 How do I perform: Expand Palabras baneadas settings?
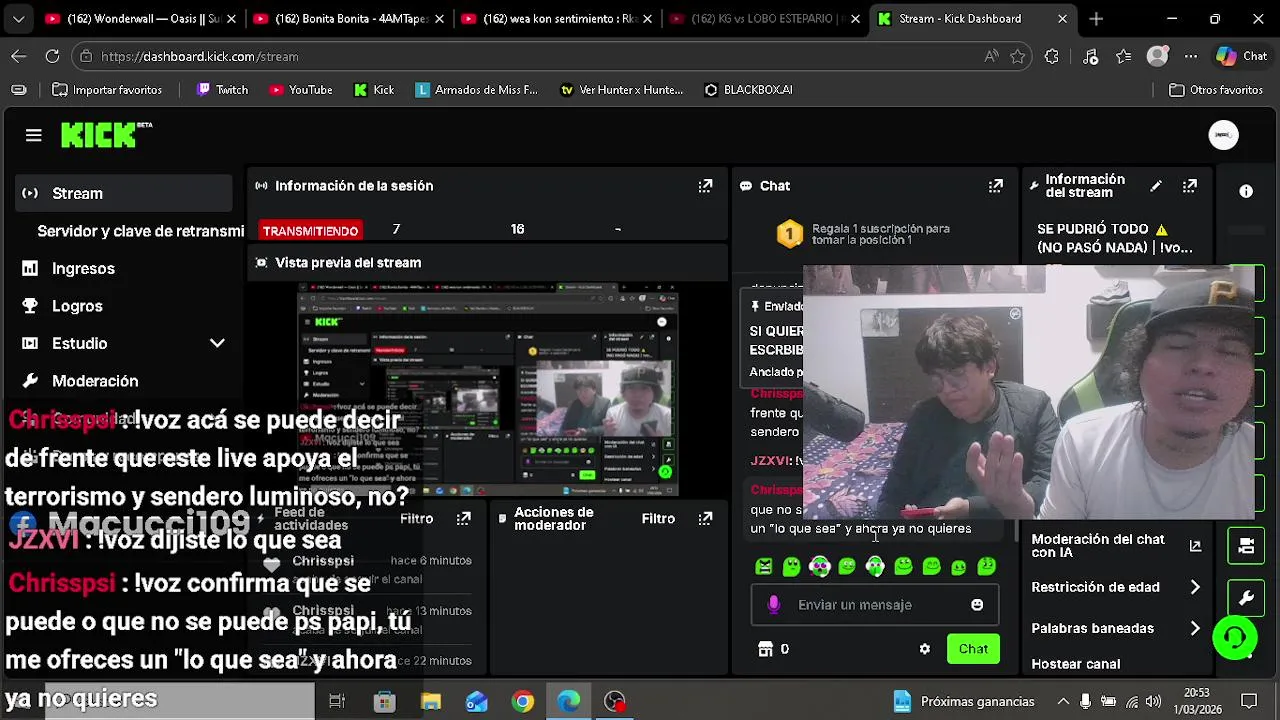pyautogui.click(x=1195, y=628)
